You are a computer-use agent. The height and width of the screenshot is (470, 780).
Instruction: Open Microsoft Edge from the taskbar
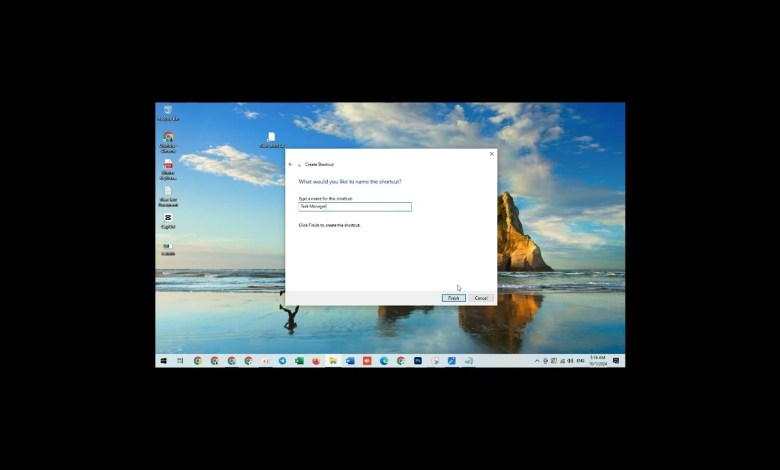pos(384,361)
